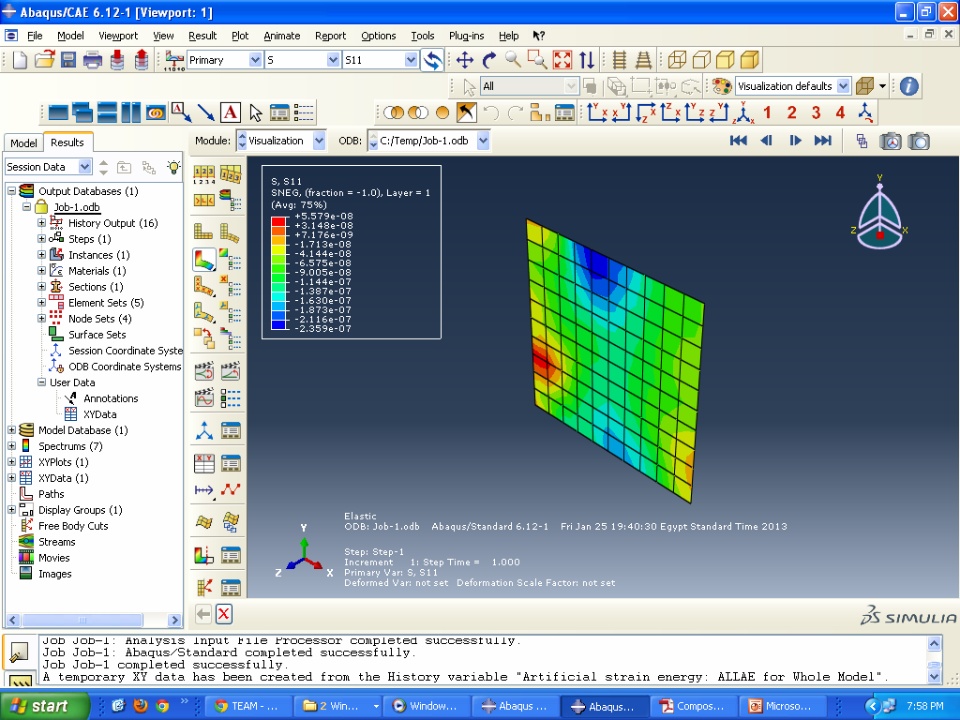Viewport: 960px width, 720px height.
Task: Open the Plug-ins menu
Action: click(467, 36)
